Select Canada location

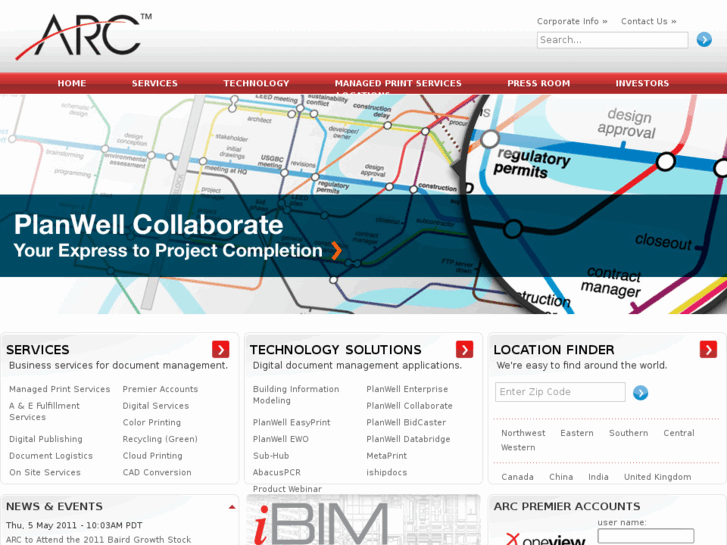click(517, 477)
